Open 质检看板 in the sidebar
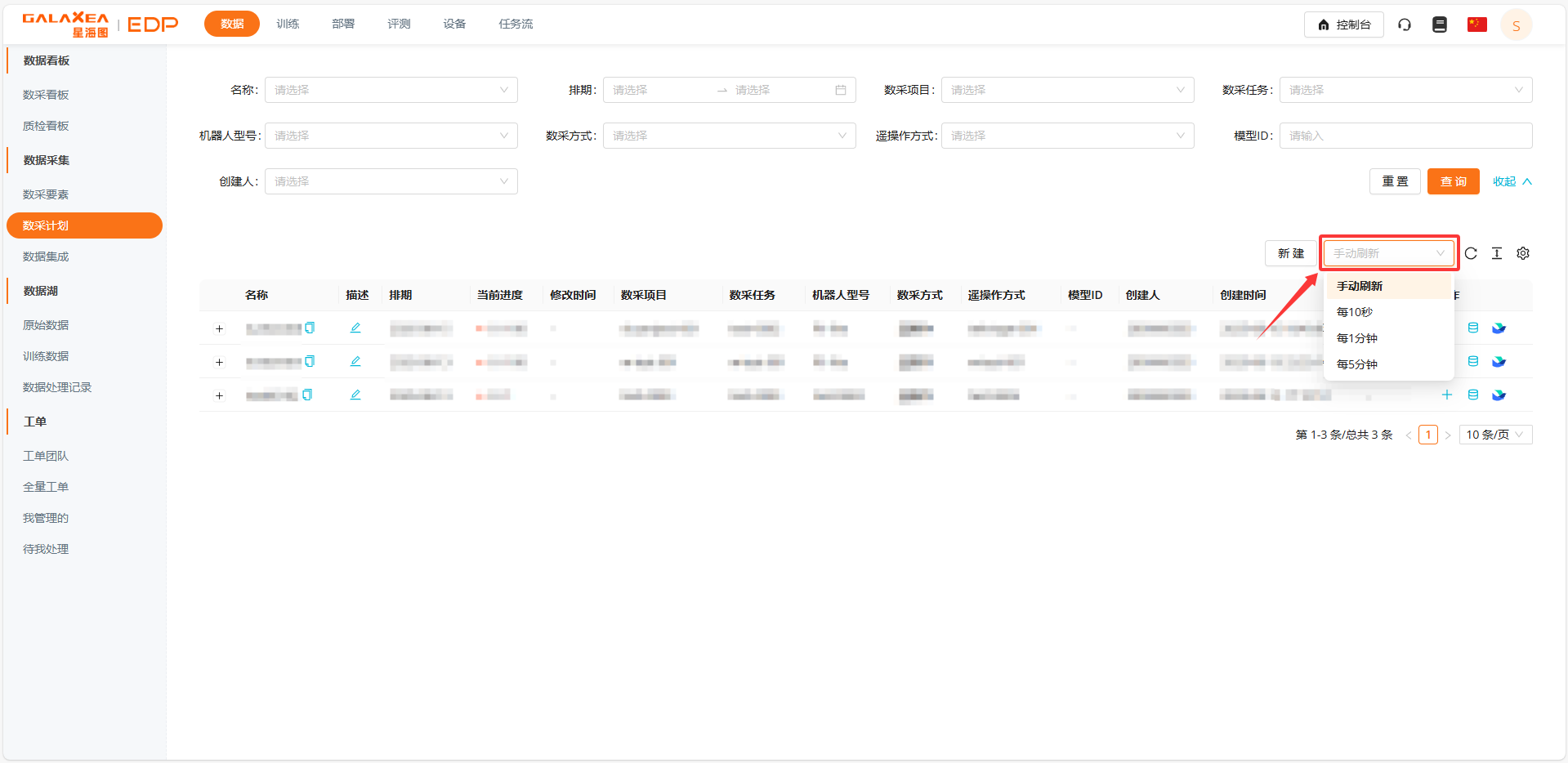Image resolution: width=1568 pixels, height=763 pixels. pos(46,126)
